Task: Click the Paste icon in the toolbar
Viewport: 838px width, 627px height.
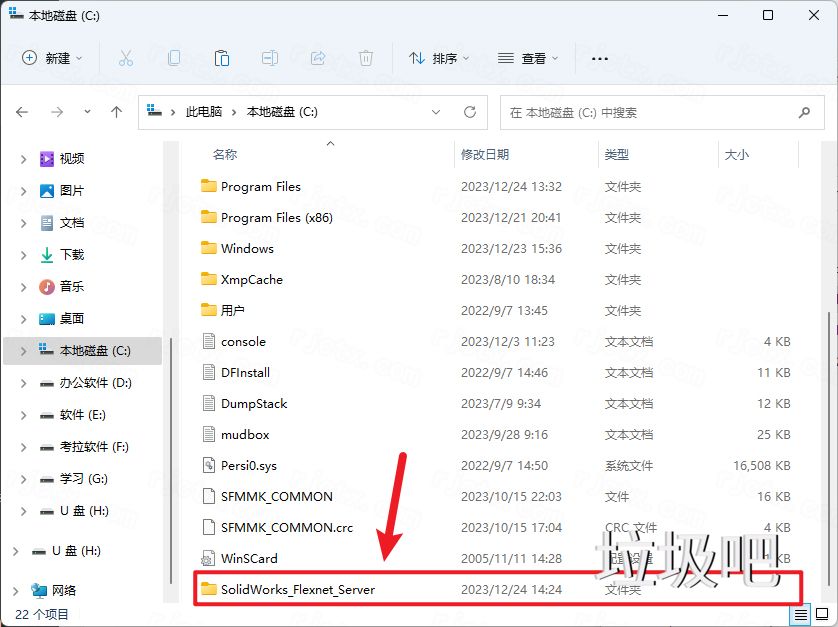Action: pyautogui.click(x=222, y=59)
